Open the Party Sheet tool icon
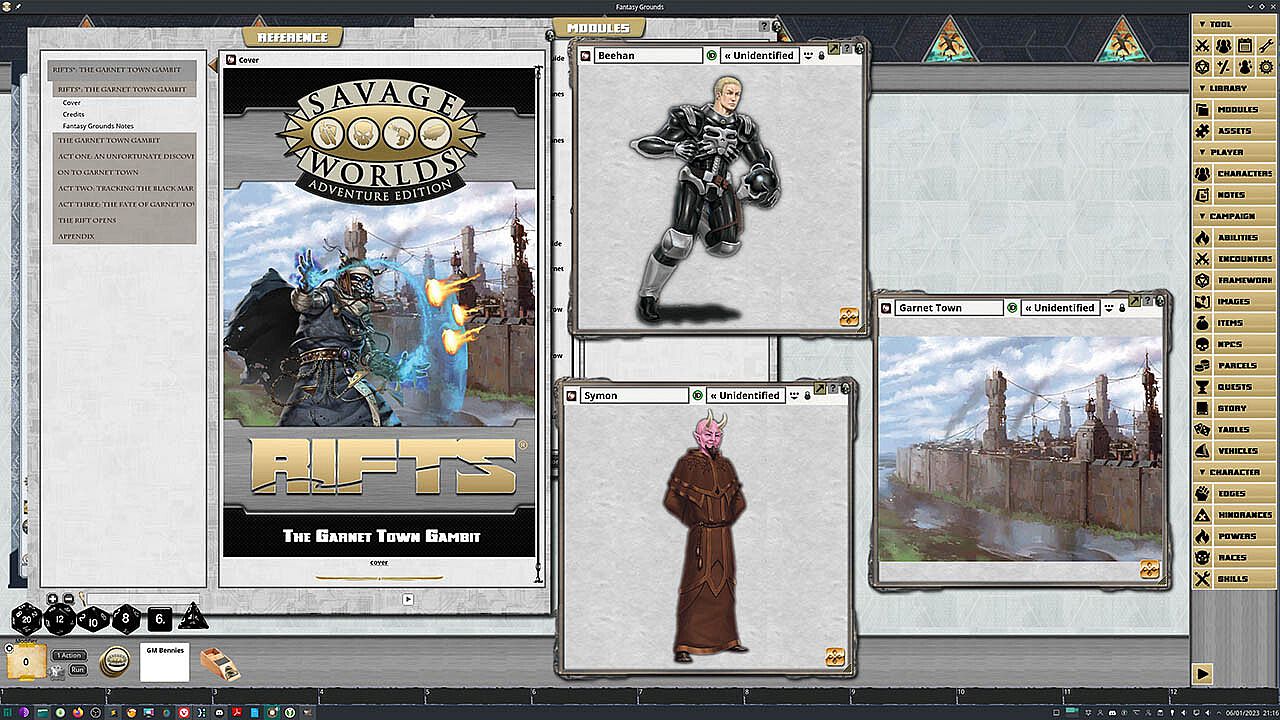Image resolution: width=1280 pixels, height=720 pixels. (1224, 46)
